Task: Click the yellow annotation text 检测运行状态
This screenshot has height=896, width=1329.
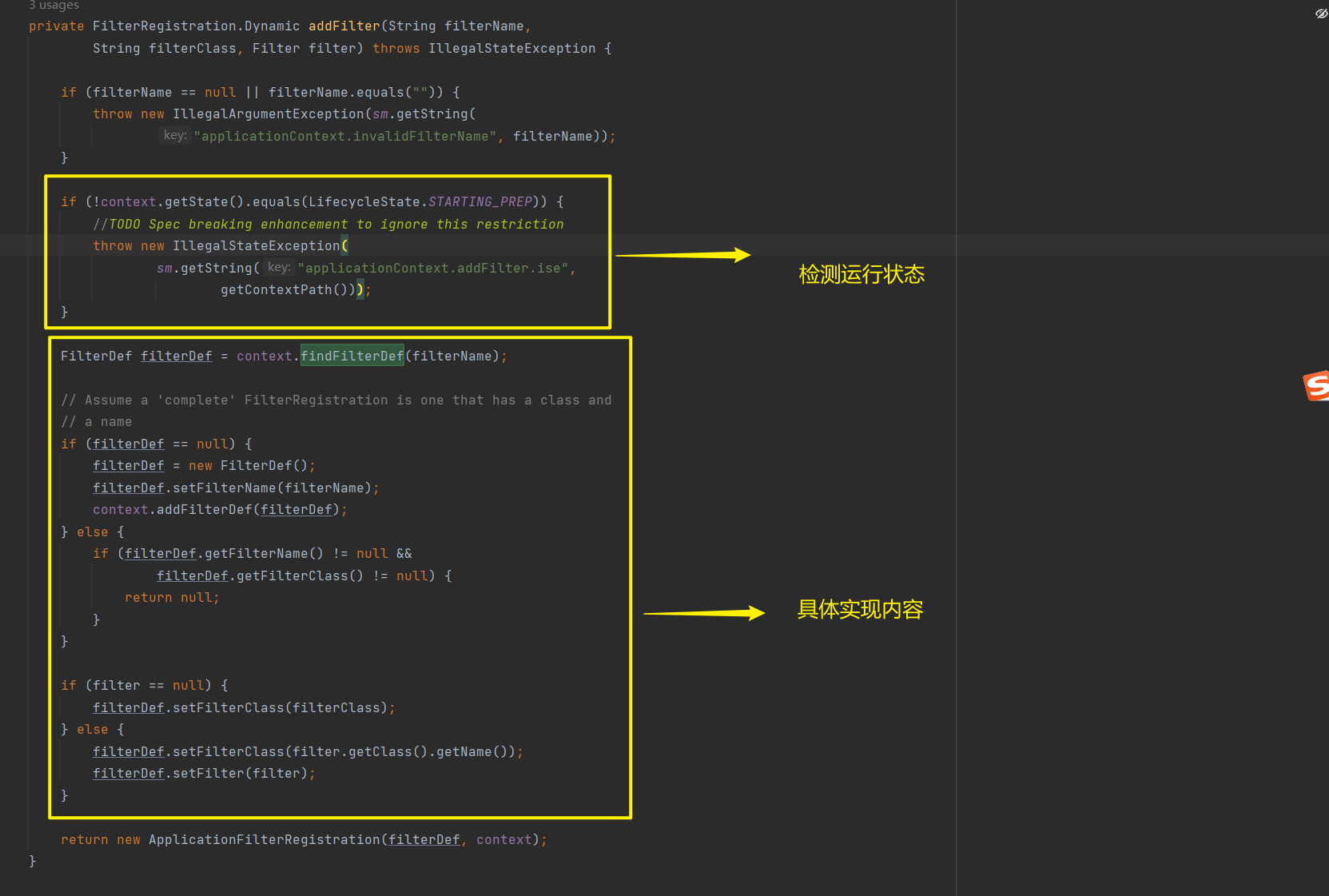Action: click(861, 275)
